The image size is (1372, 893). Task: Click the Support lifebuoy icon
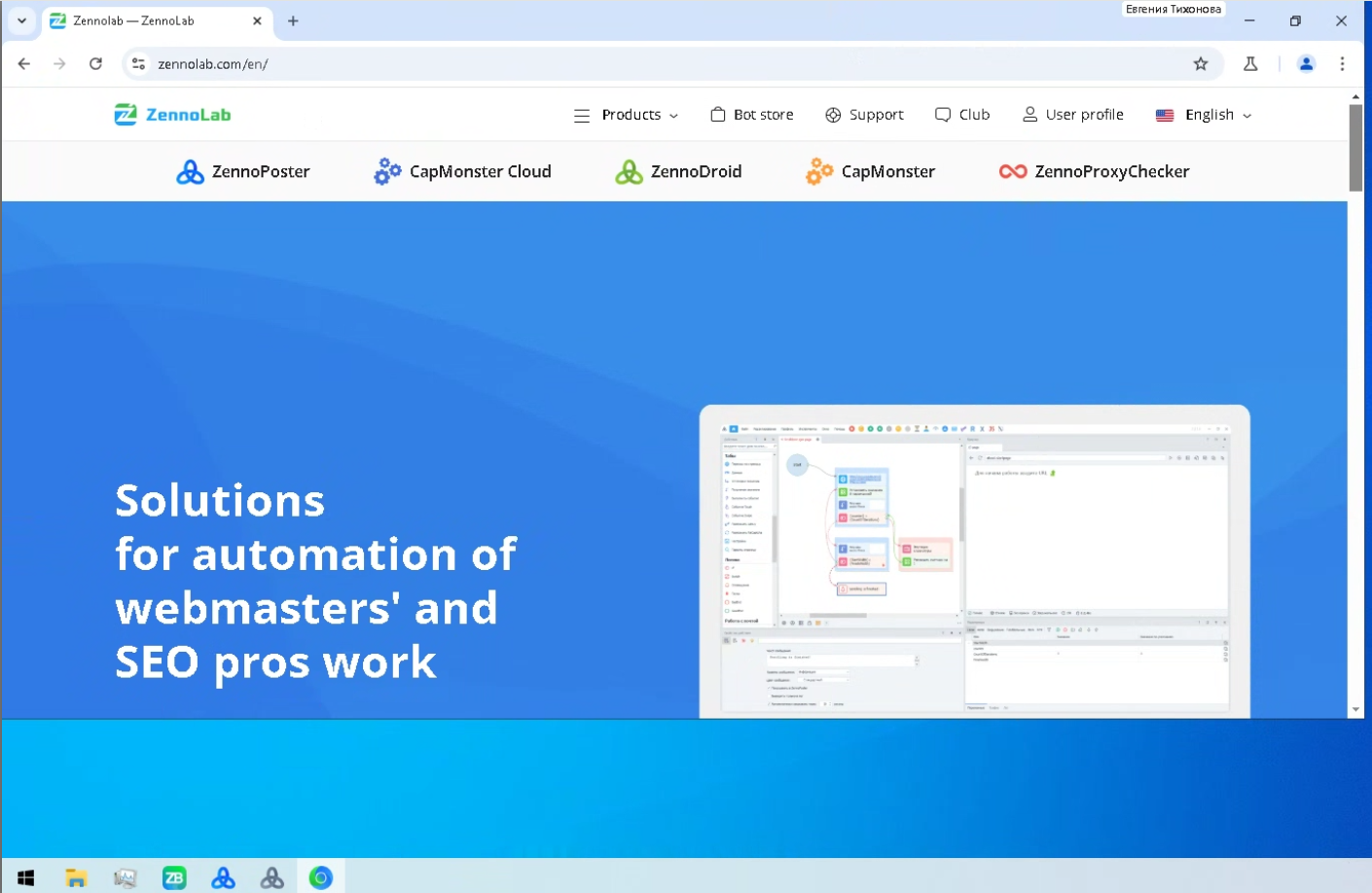[x=833, y=115]
